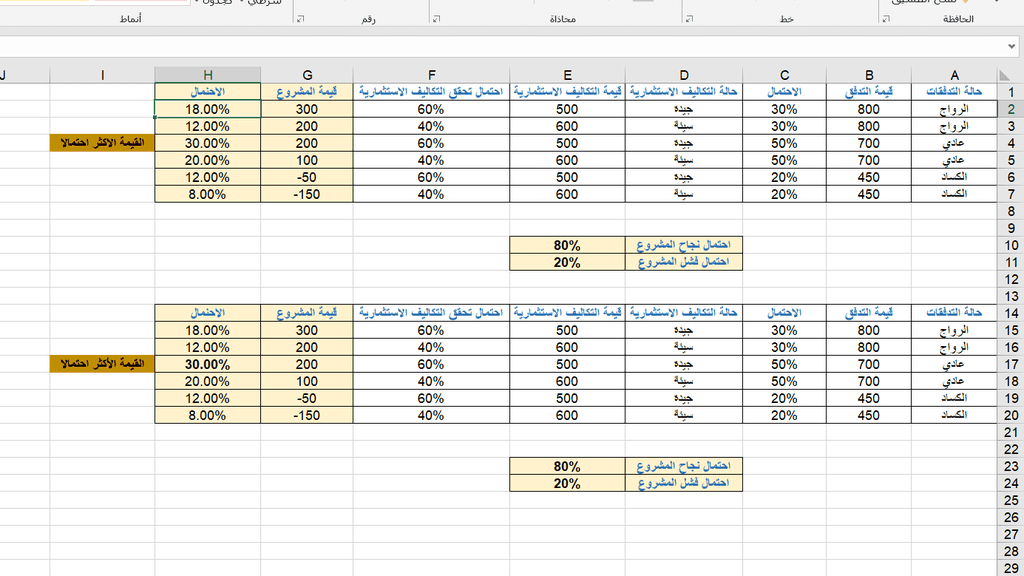Click header 'احتمال تحقق التكاليف الاستثمارية' in row 1
Screen dimensions: 1024x576
[x=431, y=92]
